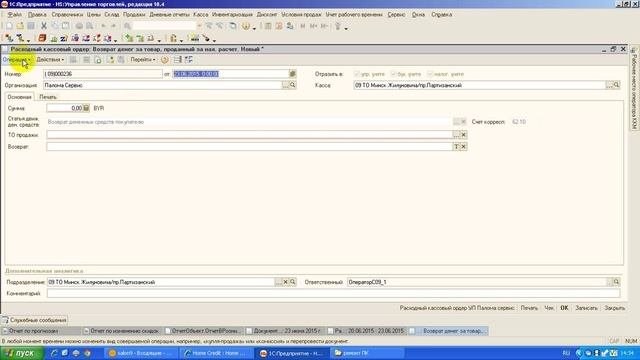Click the yellow help icon in document toolbar

[164, 60]
